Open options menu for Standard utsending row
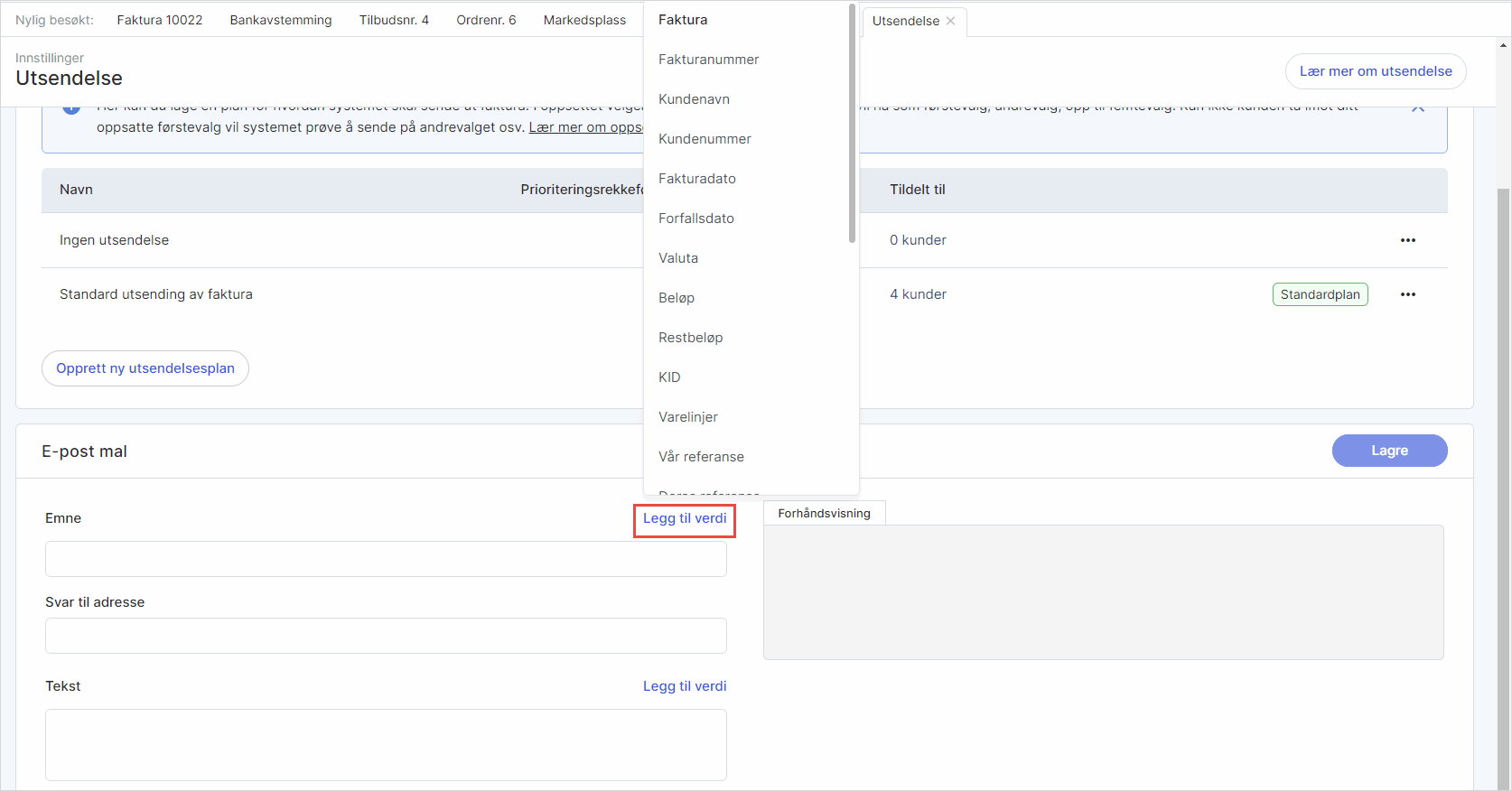The width and height of the screenshot is (1512, 791). pyautogui.click(x=1407, y=294)
